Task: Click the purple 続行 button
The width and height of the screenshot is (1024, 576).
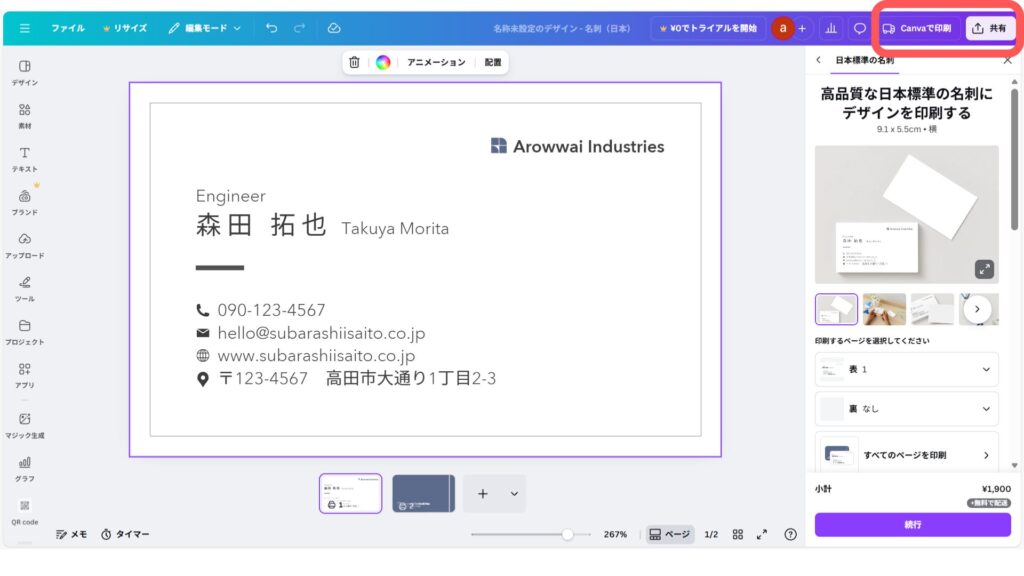Action: pyautogui.click(x=912, y=524)
